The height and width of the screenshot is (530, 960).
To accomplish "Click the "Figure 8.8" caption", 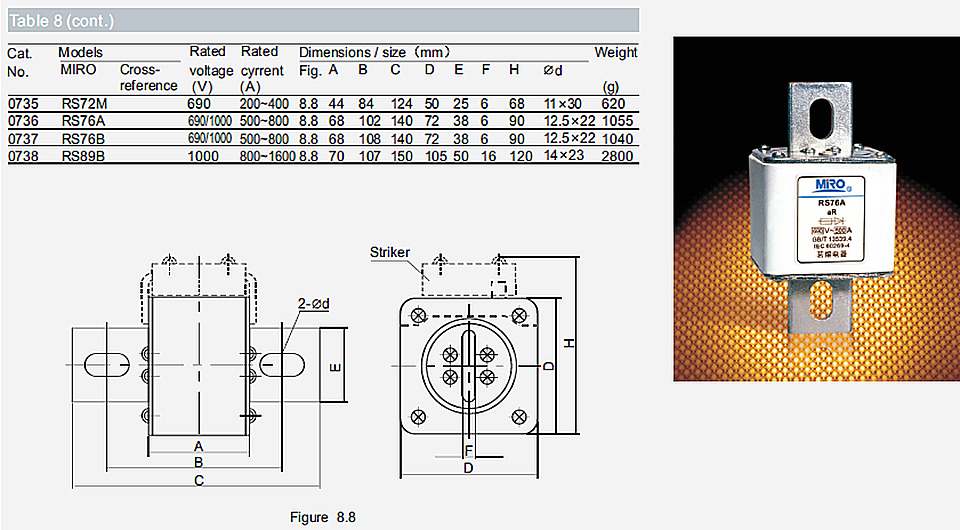I will click(x=323, y=517).
